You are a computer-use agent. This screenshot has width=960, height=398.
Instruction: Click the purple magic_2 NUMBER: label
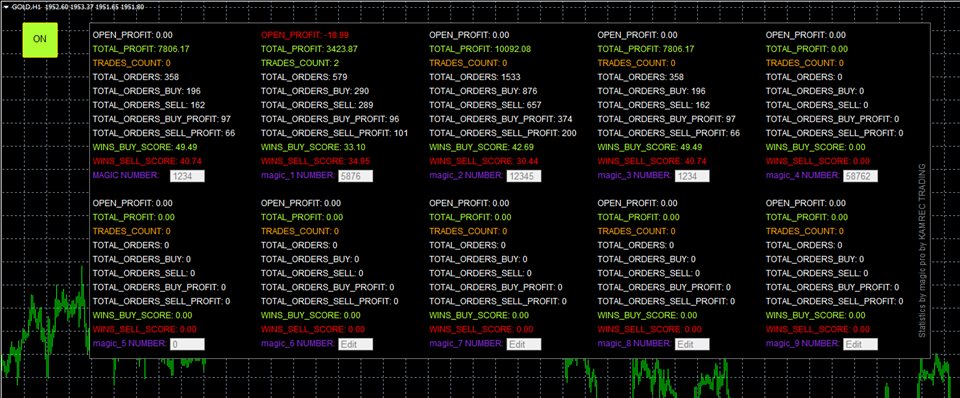point(467,176)
